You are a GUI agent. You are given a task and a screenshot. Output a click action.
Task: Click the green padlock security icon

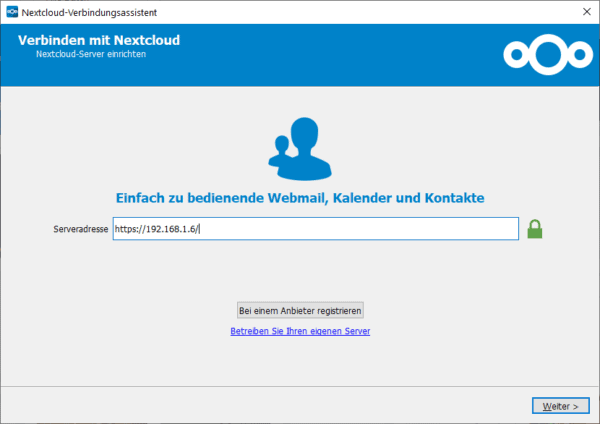coord(534,229)
